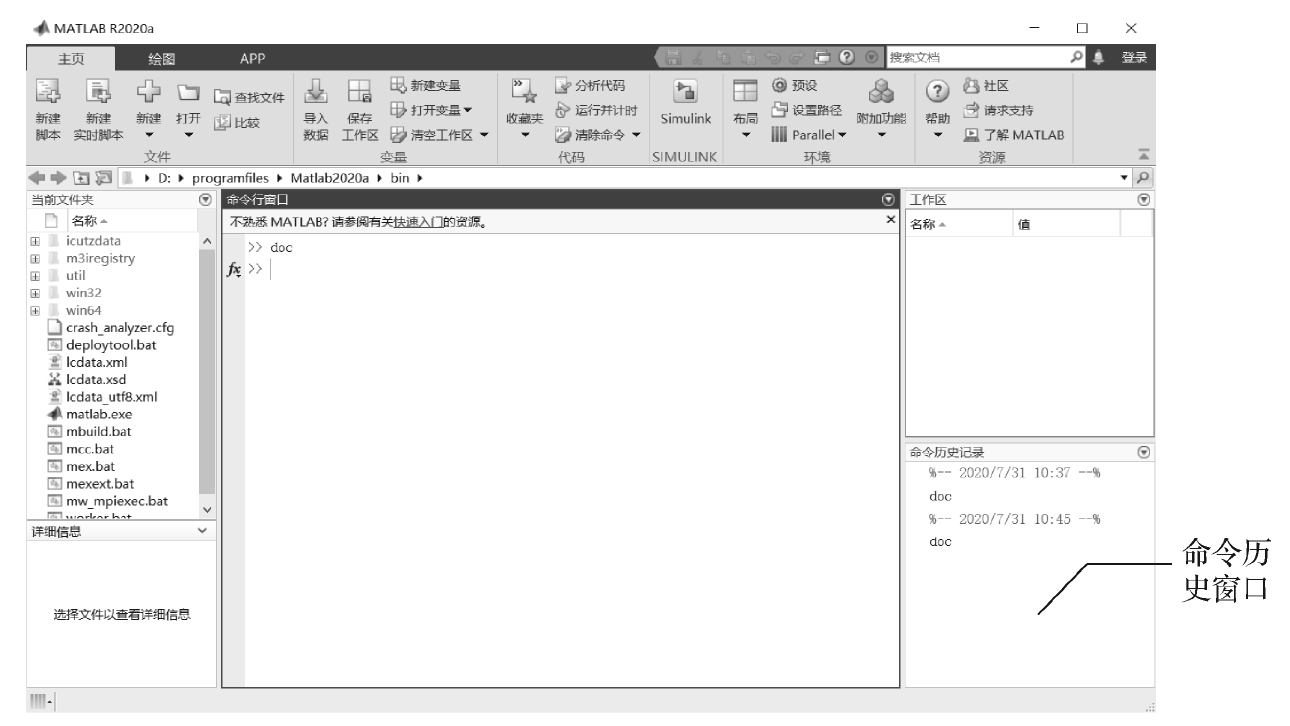Create a new live script 新建实时脚本
The image size is (1290, 726).
click(x=97, y=110)
